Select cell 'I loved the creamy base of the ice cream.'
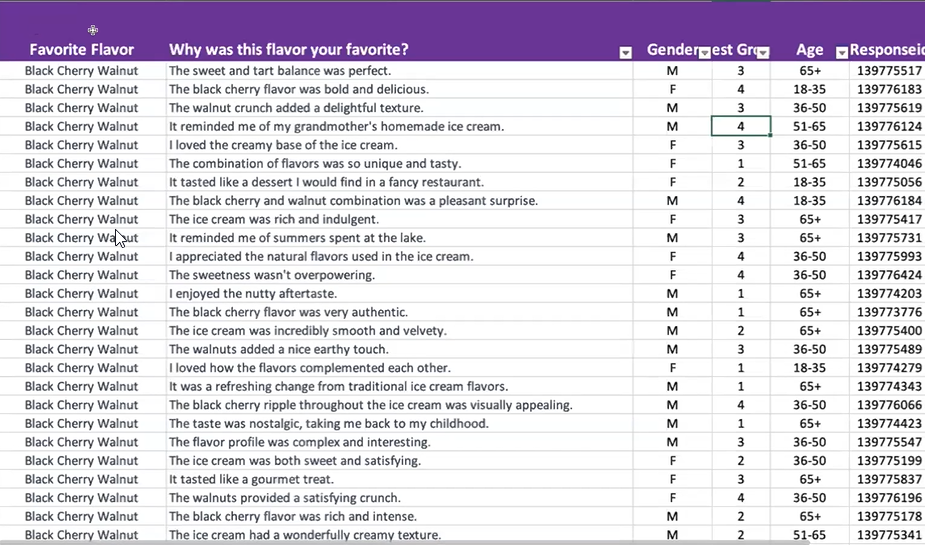Screen dimensions: 925x545 coord(399,145)
